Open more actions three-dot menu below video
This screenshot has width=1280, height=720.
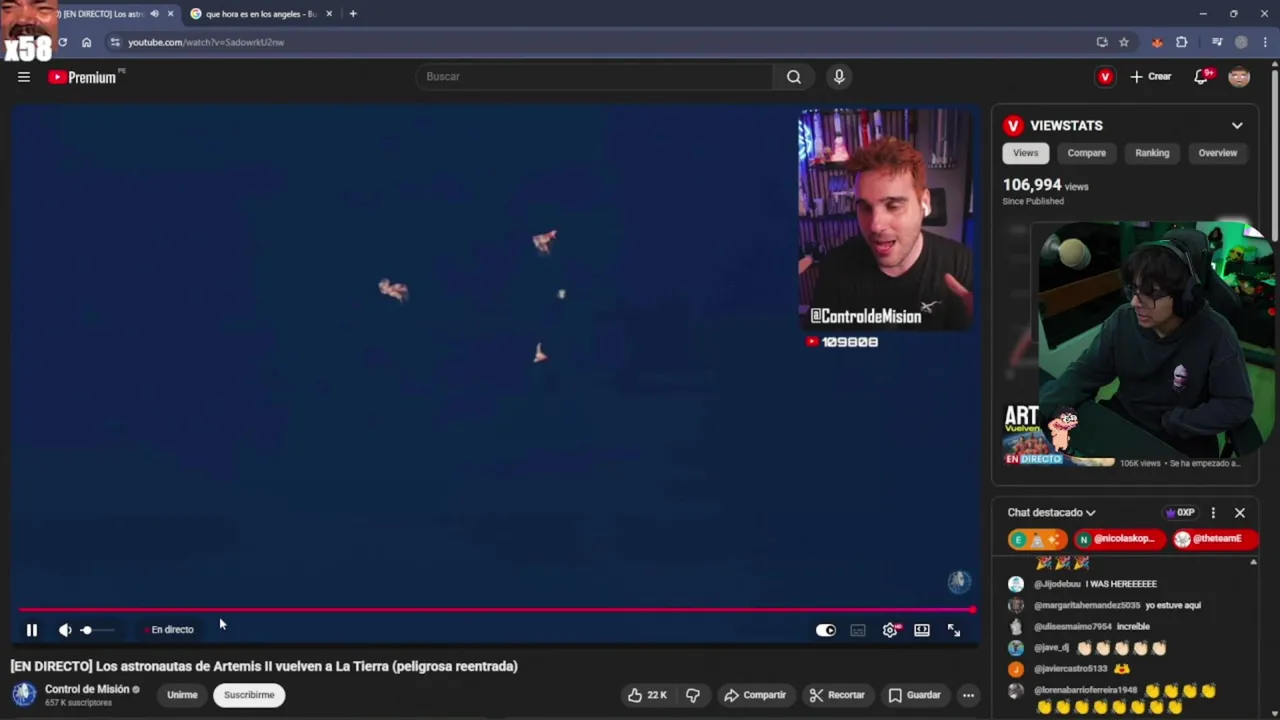tap(968, 695)
